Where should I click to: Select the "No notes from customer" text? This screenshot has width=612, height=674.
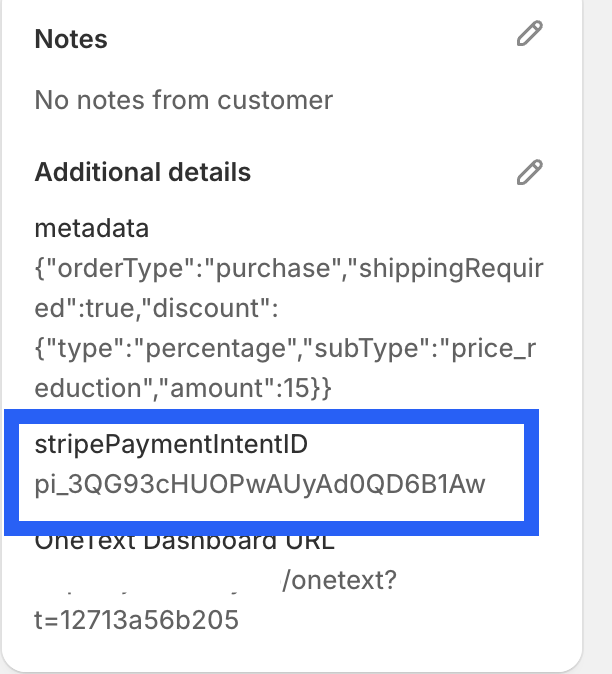(x=183, y=100)
